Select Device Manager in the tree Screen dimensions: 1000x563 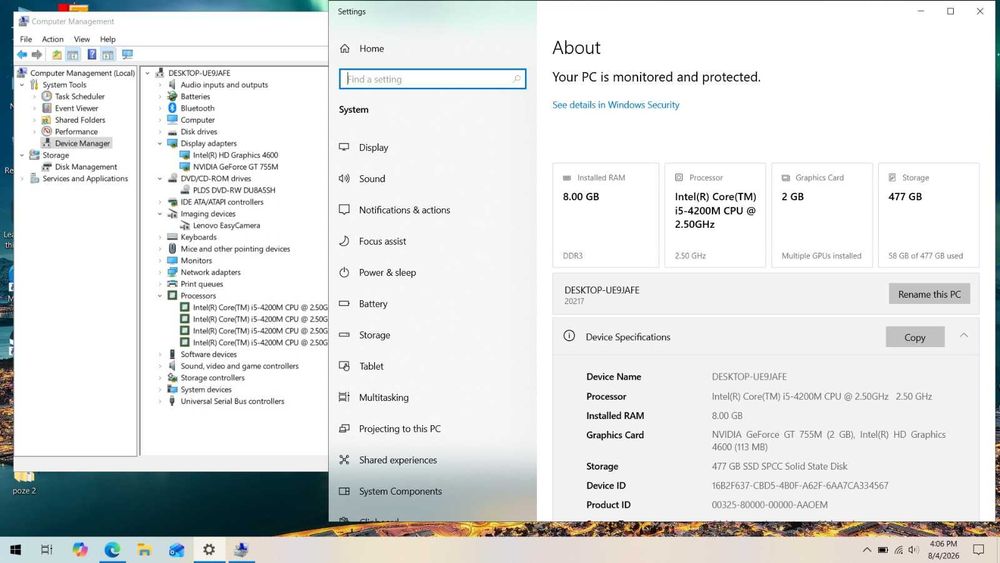(82, 143)
